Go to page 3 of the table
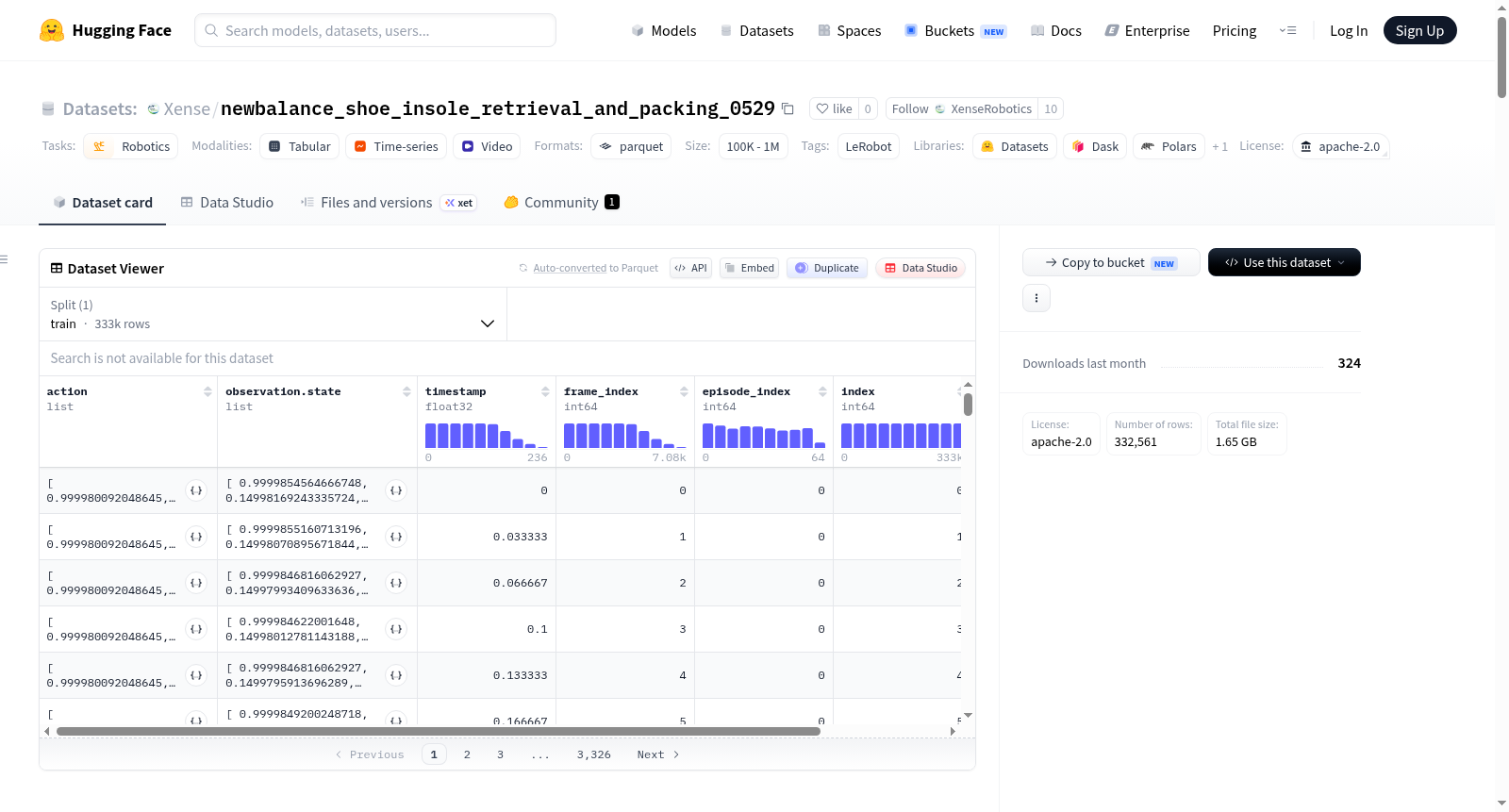Viewport: 1509px width, 812px height. 500,754
